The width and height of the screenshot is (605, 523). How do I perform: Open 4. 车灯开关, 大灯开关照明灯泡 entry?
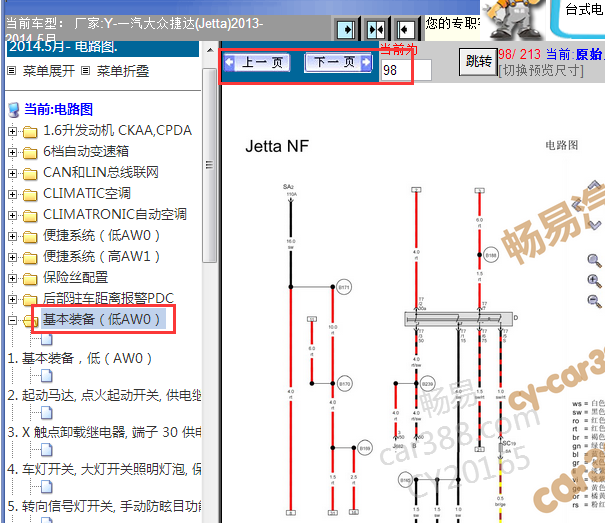click(104, 469)
